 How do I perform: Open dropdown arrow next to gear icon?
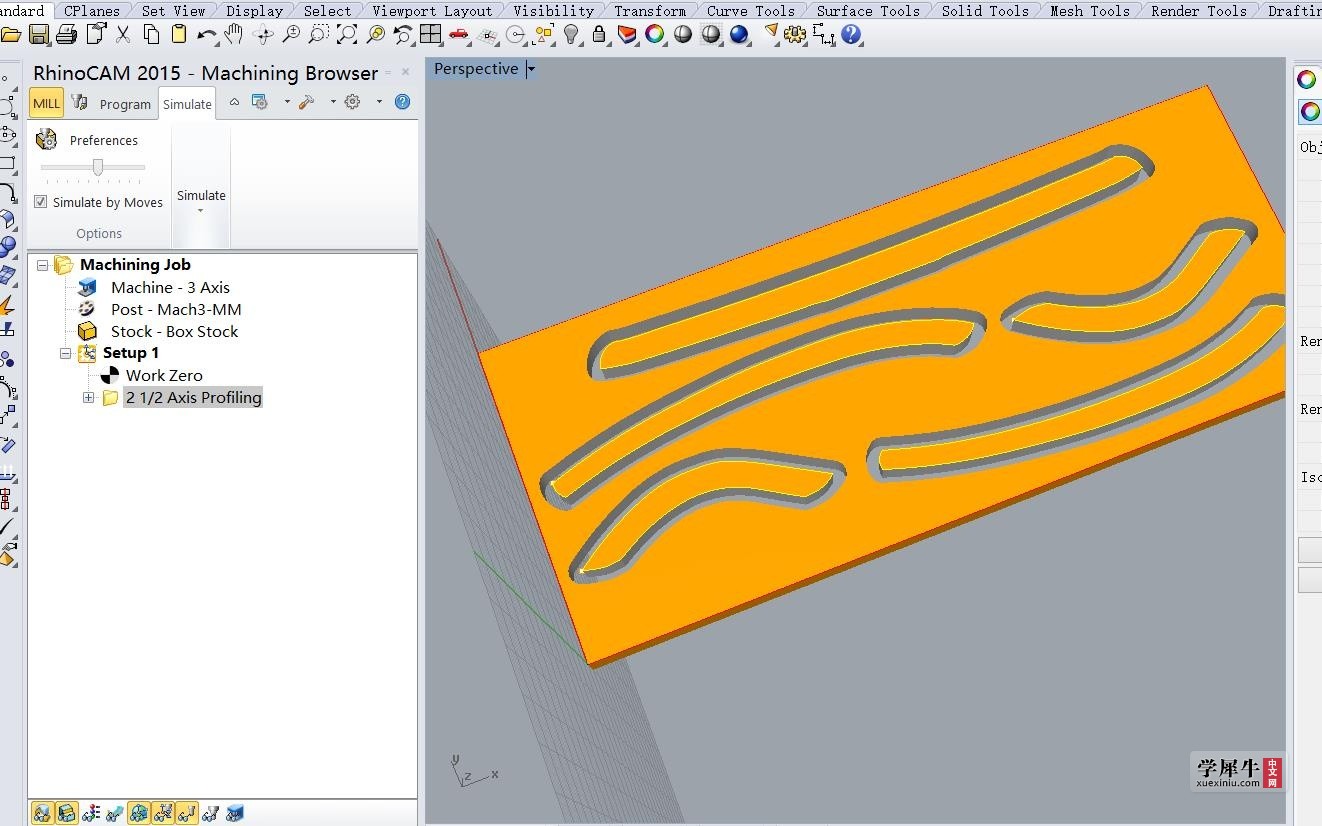pos(379,102)
